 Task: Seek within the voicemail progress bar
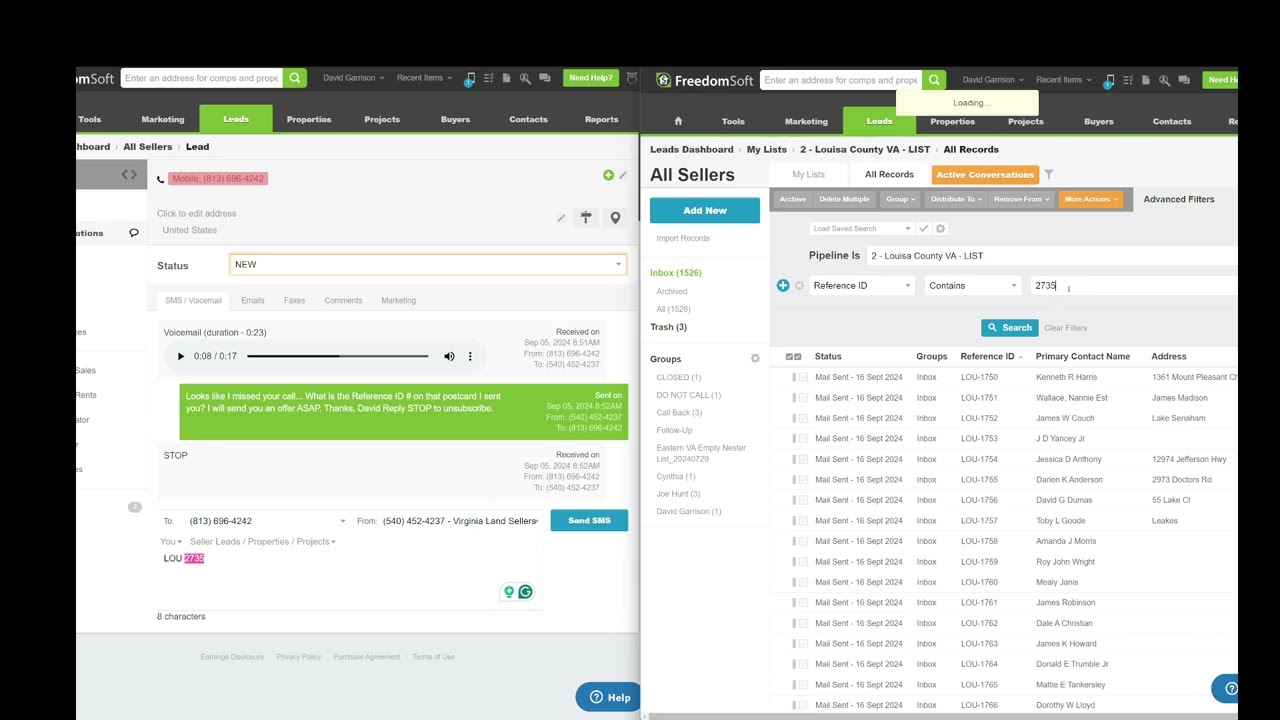338,356
